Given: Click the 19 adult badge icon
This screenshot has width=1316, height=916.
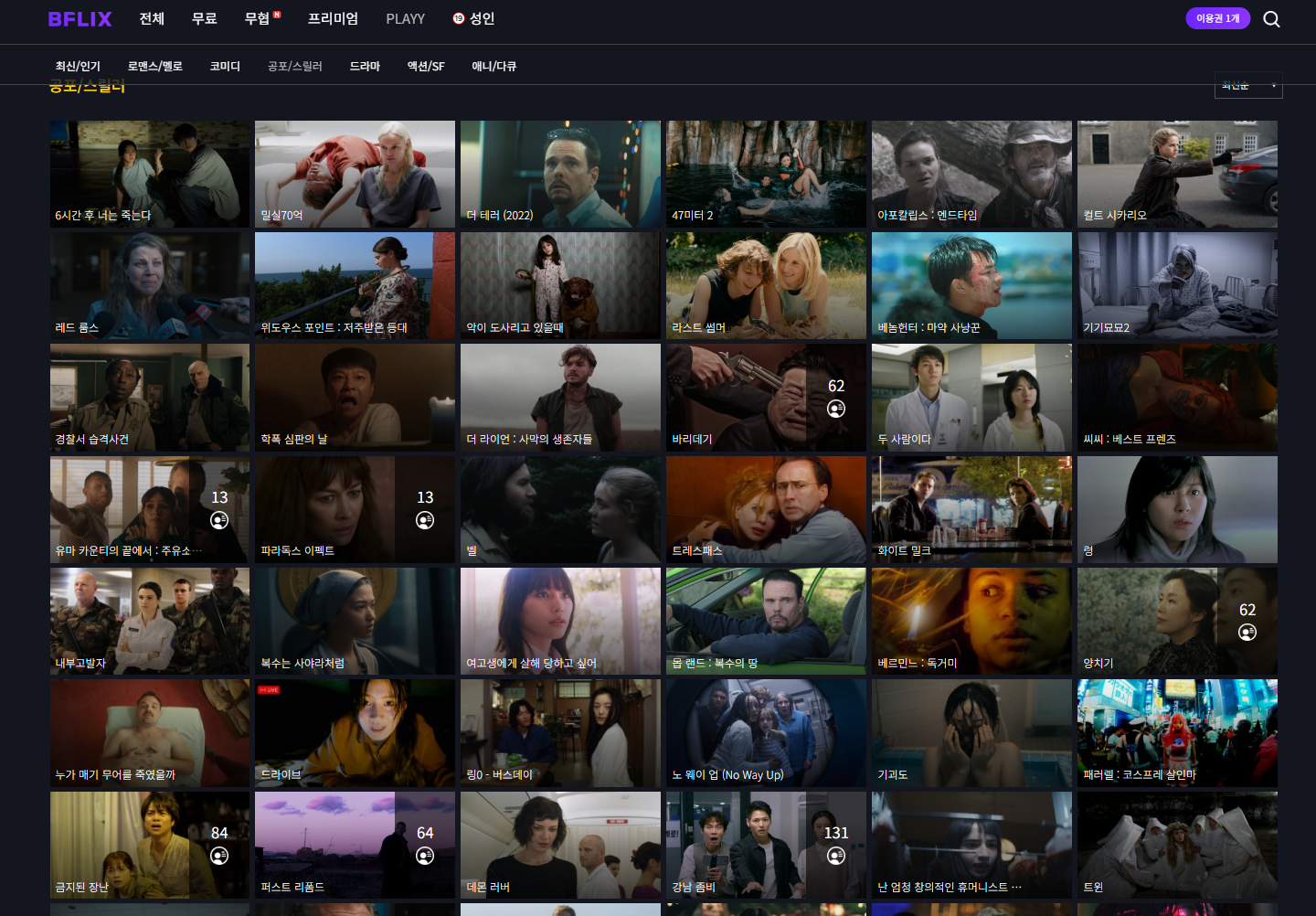Looking at the screenshot, I should point(459,18).
